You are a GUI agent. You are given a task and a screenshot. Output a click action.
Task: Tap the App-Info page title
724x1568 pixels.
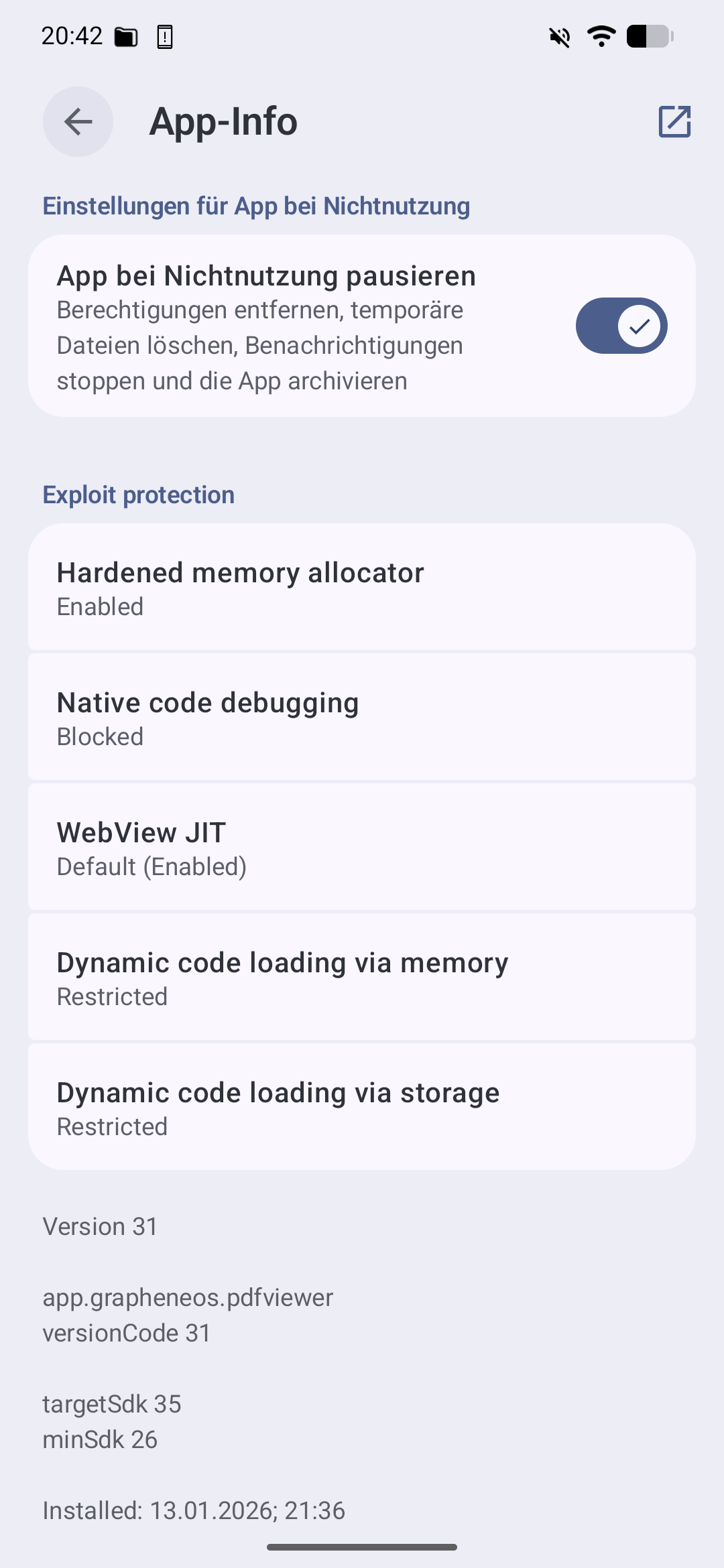pyautogui.click(x=223, y=121)
